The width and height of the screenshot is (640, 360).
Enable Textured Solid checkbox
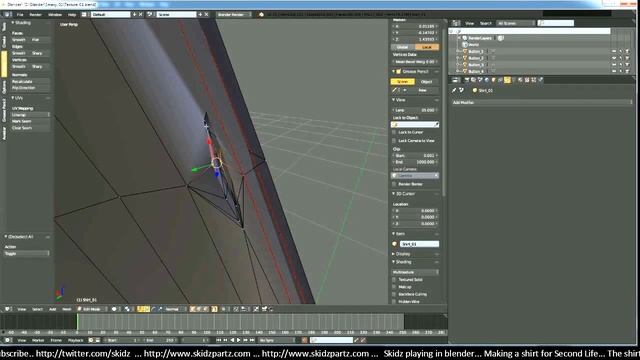point(394,280)
